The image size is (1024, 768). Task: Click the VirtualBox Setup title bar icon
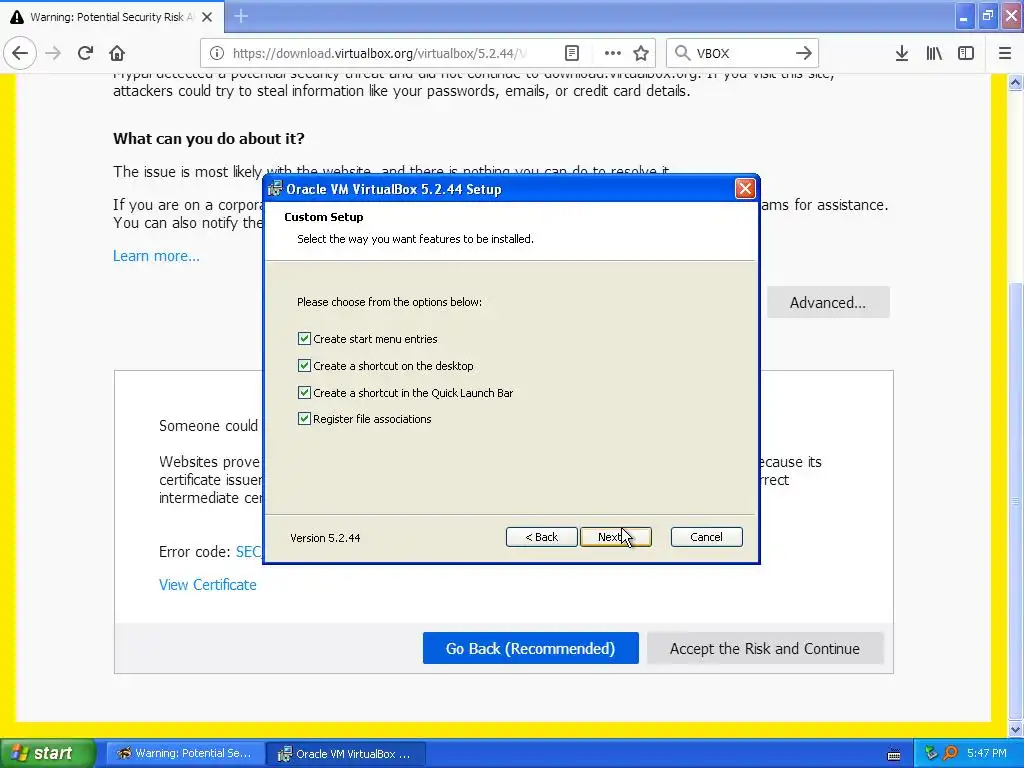(x=276, y=189)
